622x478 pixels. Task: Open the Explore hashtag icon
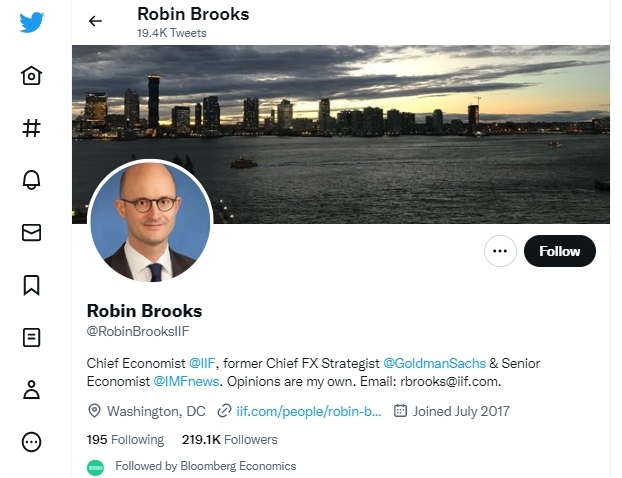tap(31, 128)
